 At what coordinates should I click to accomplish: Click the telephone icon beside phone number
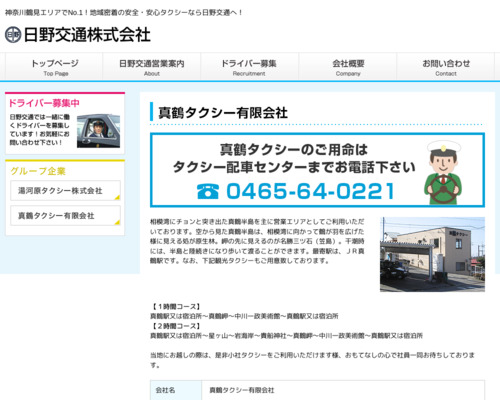[x=208, y=191]
